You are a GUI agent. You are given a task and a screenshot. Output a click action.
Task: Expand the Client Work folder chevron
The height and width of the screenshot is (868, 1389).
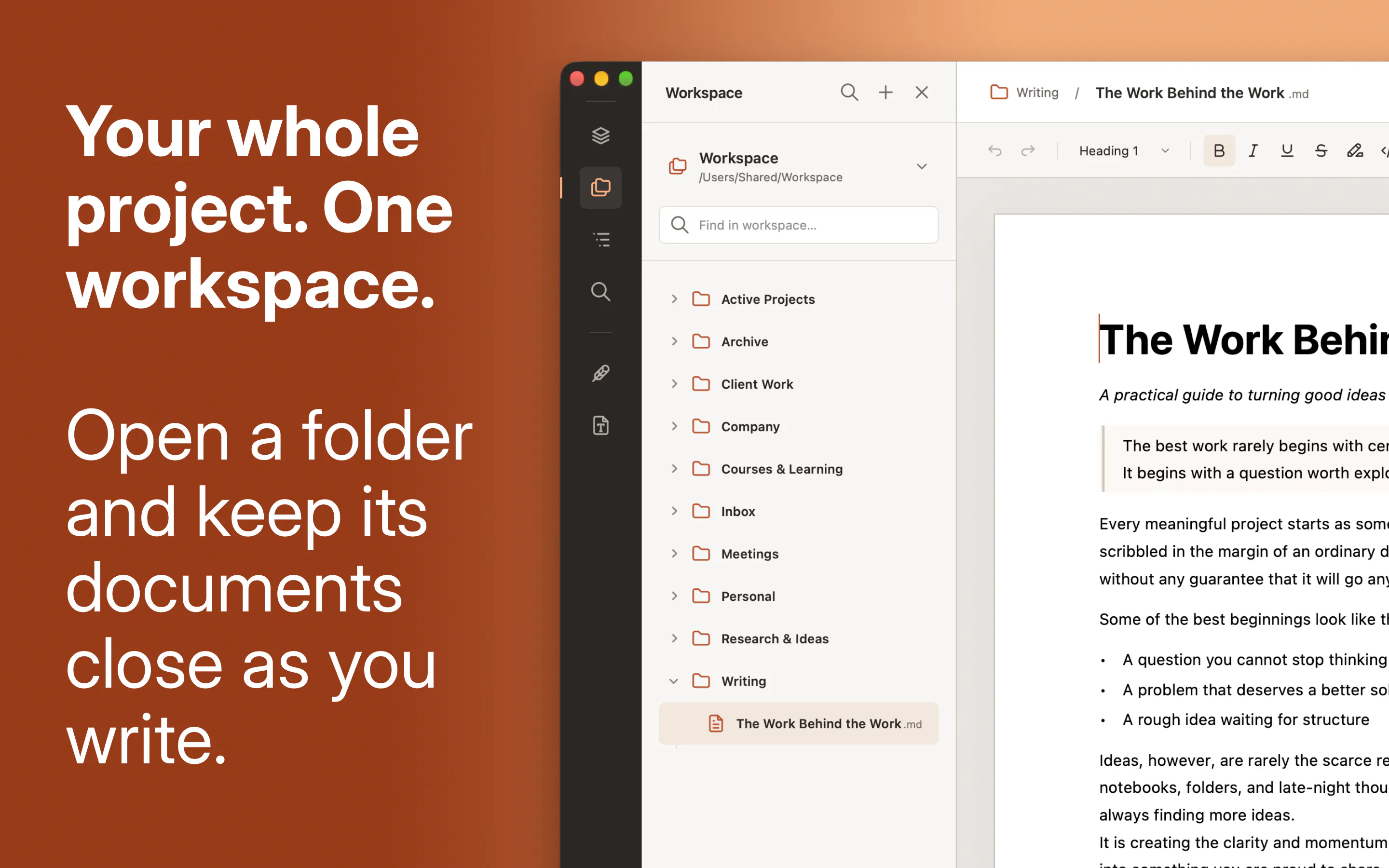tap(674, 383)
